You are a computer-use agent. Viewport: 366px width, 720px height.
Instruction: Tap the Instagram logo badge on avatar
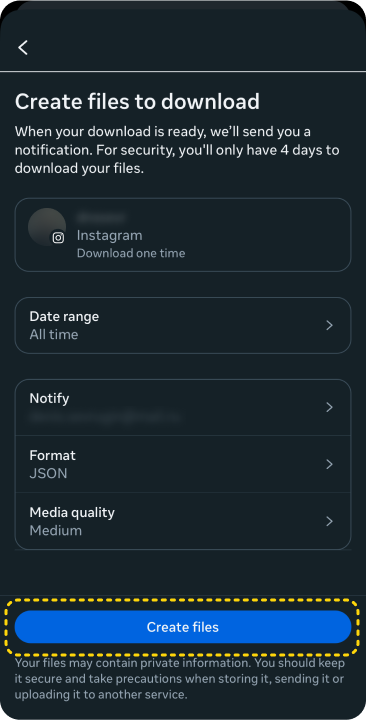pyautogui.click(x=58, y=238)
